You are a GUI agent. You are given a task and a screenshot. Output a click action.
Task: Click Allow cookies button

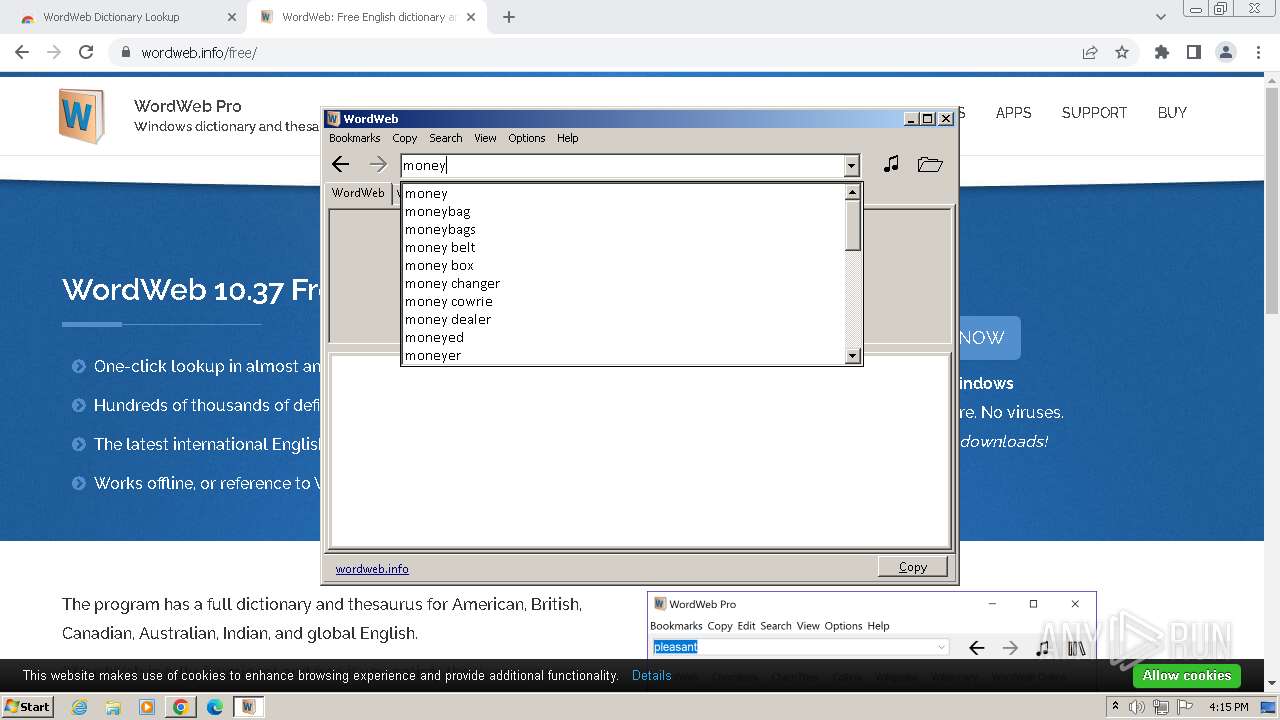coord(1187,676)
